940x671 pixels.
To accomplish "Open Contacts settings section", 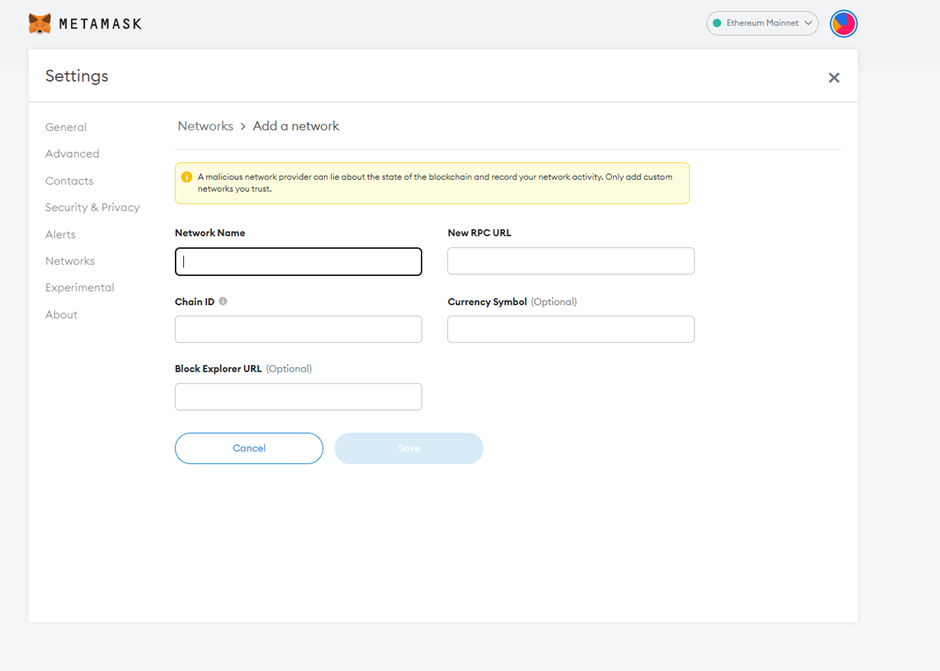I will tap(69, 180).
